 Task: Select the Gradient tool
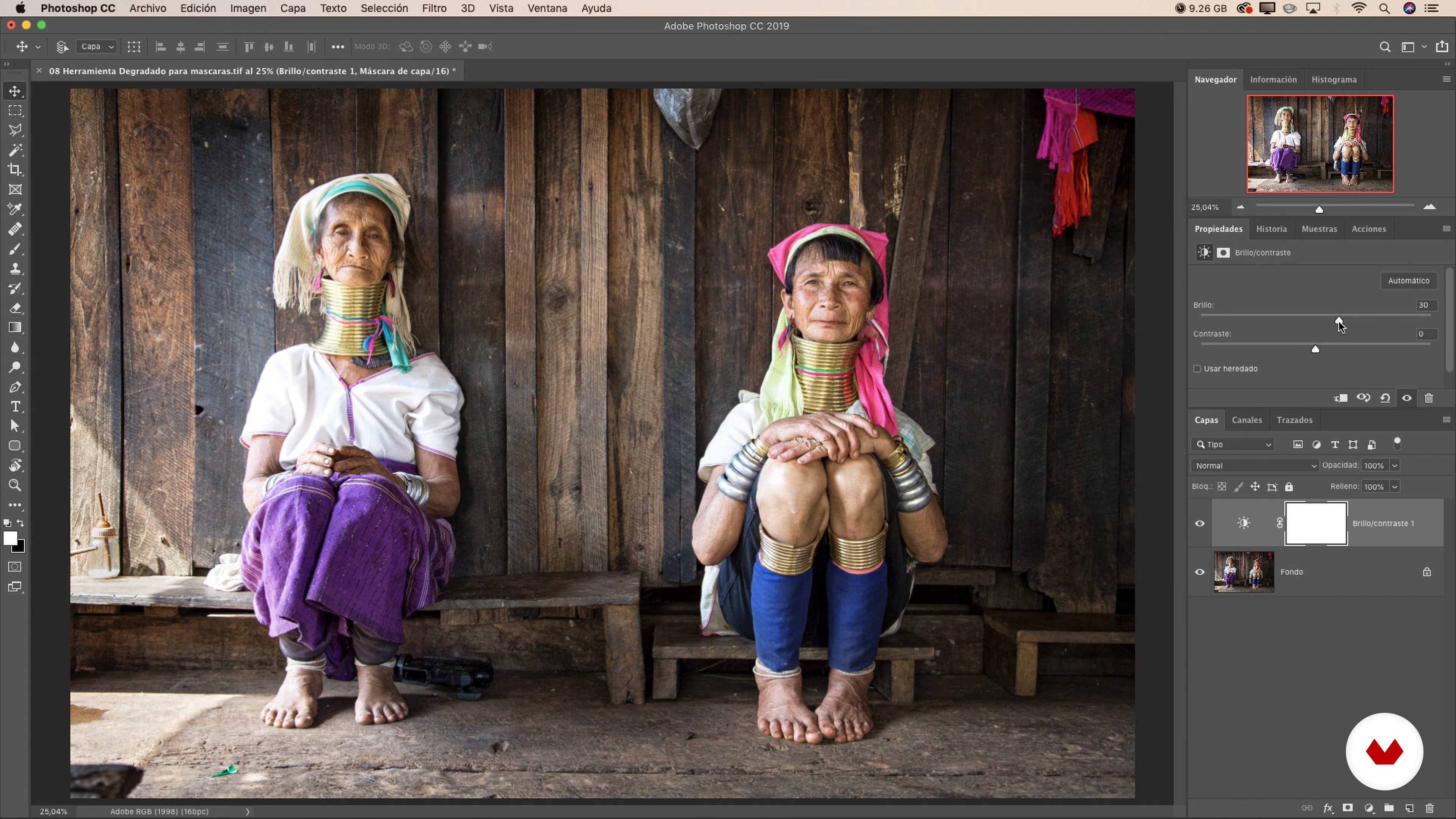click(x=15, y=328)
